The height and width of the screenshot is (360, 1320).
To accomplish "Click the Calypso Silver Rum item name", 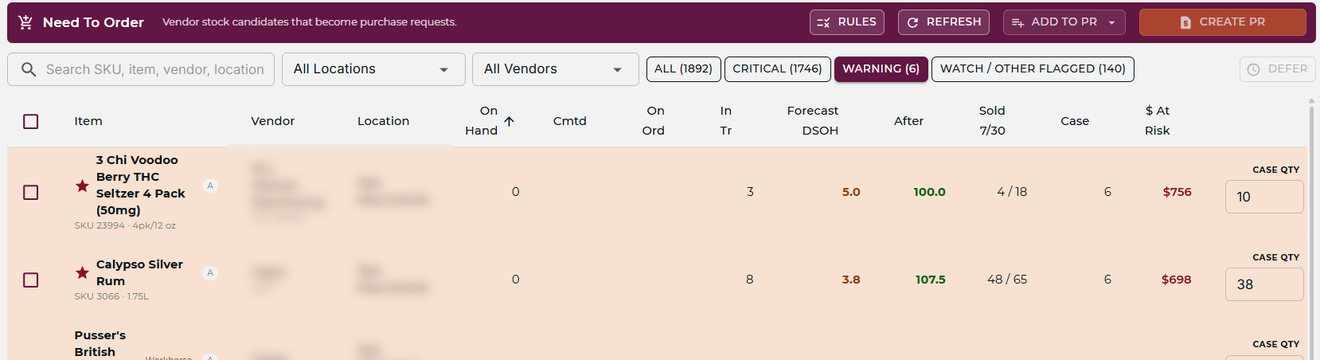I will [139, 273].
